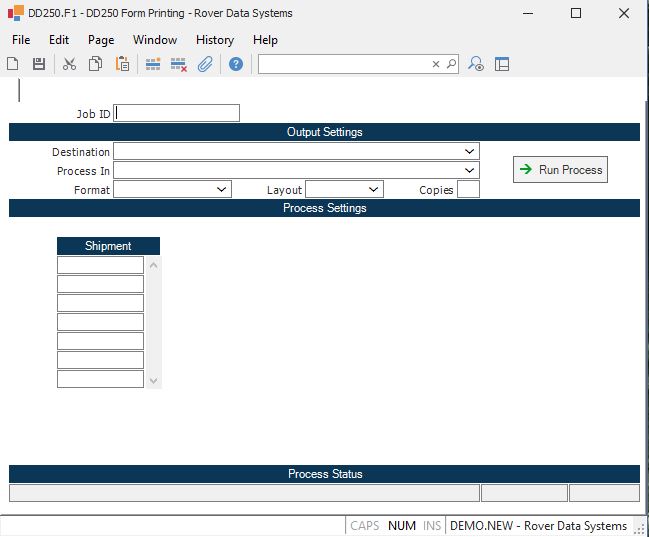
Task: Open the Format dropdown list
Action: [222, 189]
